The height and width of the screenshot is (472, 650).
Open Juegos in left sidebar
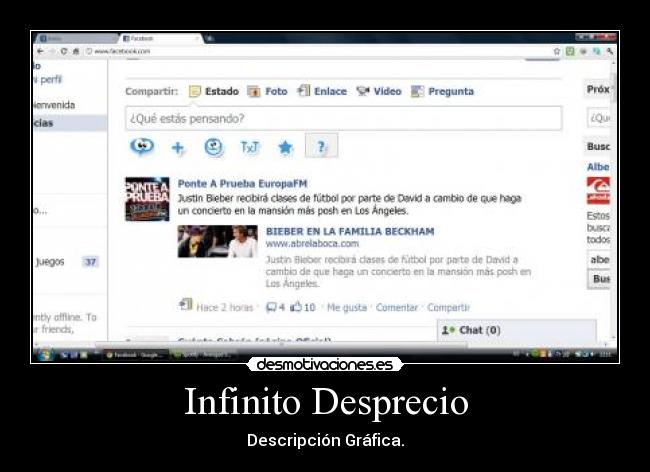click(x=50, y=262)
